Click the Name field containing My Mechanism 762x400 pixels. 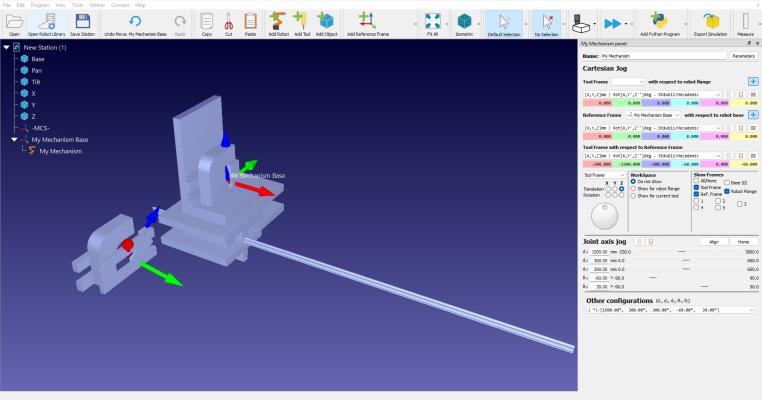coord(663,56)
